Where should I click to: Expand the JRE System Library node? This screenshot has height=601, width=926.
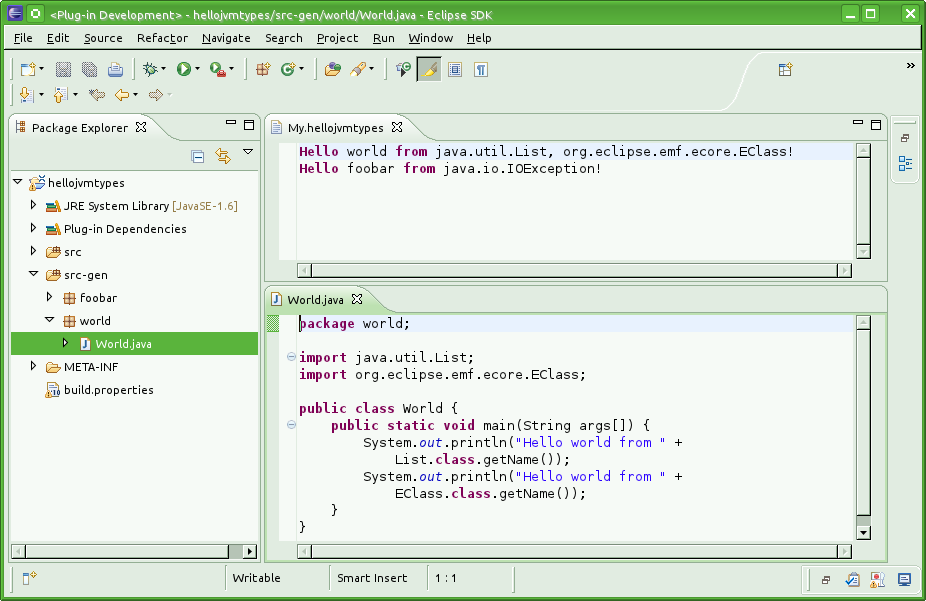33,205
